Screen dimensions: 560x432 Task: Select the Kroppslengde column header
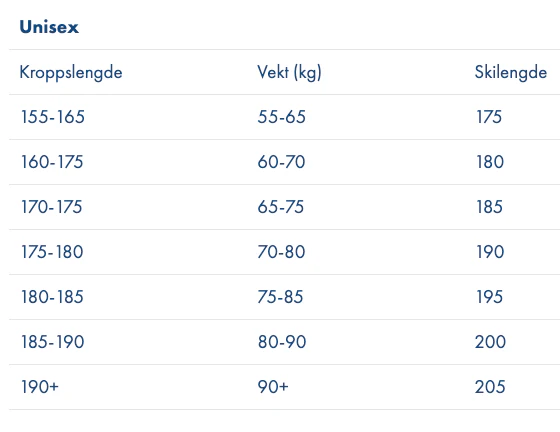pos(71,72)
